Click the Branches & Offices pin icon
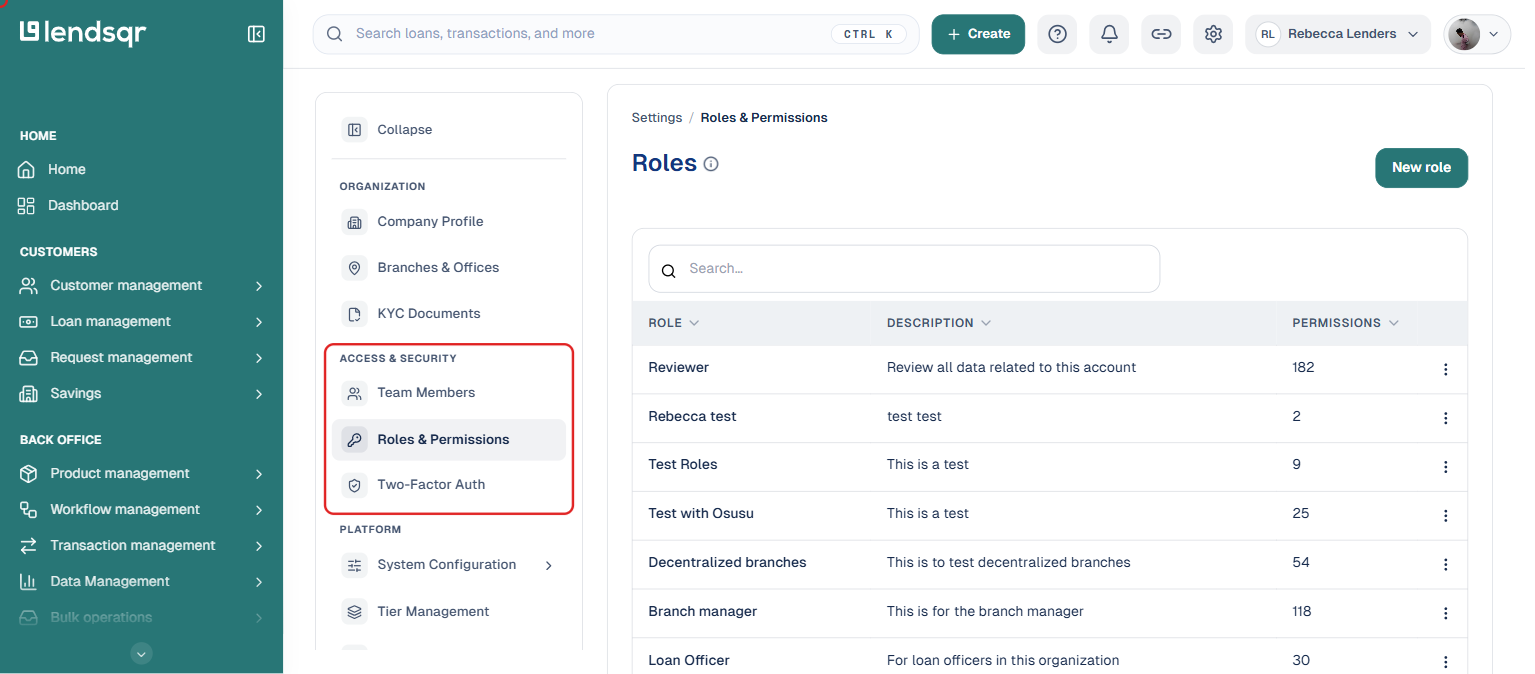This screenshot has width=1535, height=674. click(354, 268)
